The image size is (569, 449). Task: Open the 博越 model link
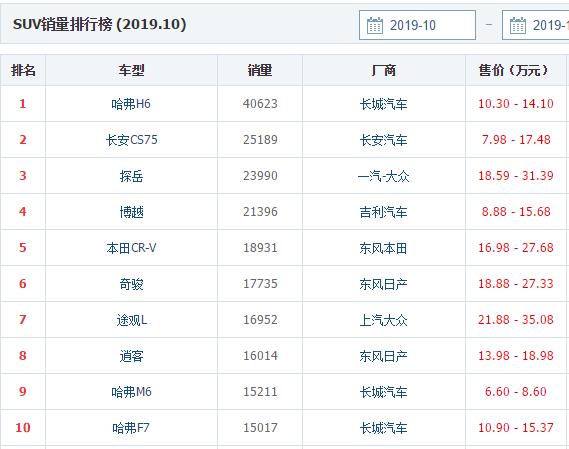(x=131, y=212)
